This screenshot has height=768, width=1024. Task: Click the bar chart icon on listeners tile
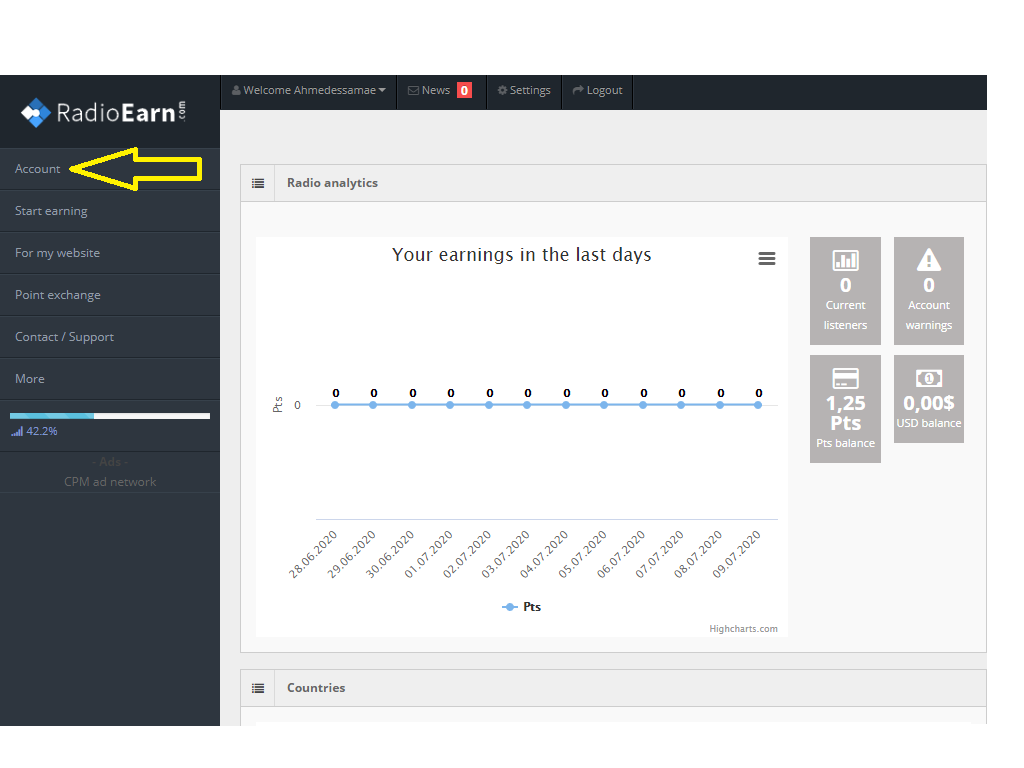pos(845,261)
